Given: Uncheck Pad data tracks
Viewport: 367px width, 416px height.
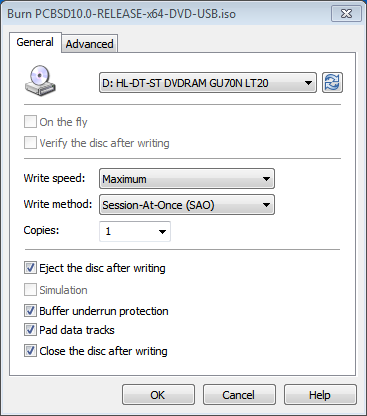Looking at the screenshot, I should 30,330.
